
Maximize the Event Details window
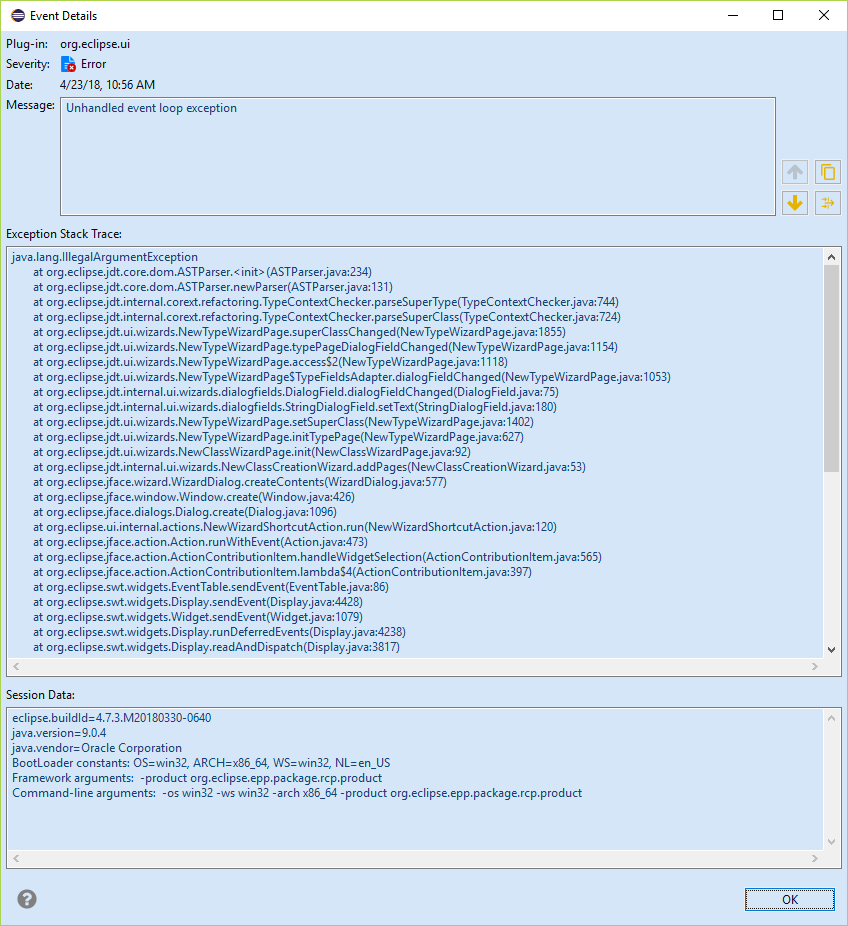coord(778,15)
